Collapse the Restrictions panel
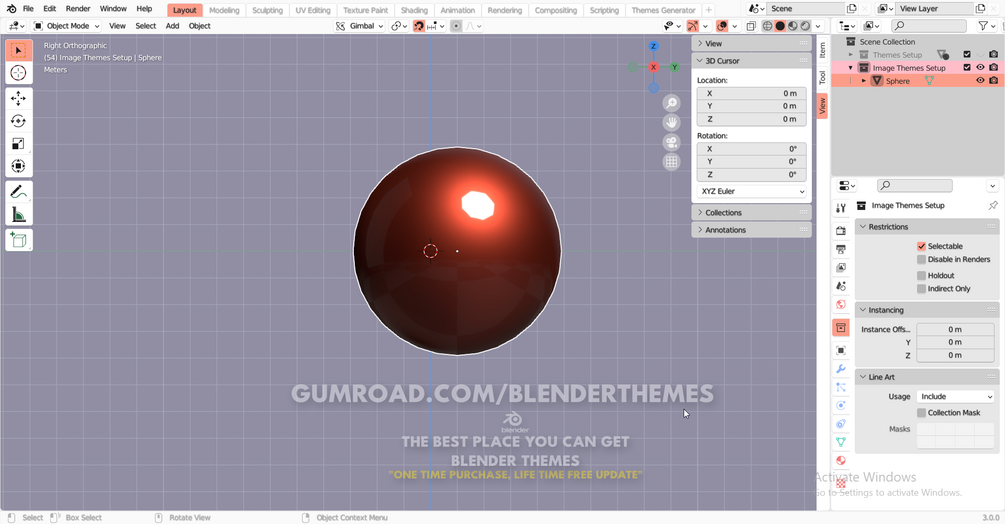This screenshot has width=1005, height=524. click(x=863, y=227)
